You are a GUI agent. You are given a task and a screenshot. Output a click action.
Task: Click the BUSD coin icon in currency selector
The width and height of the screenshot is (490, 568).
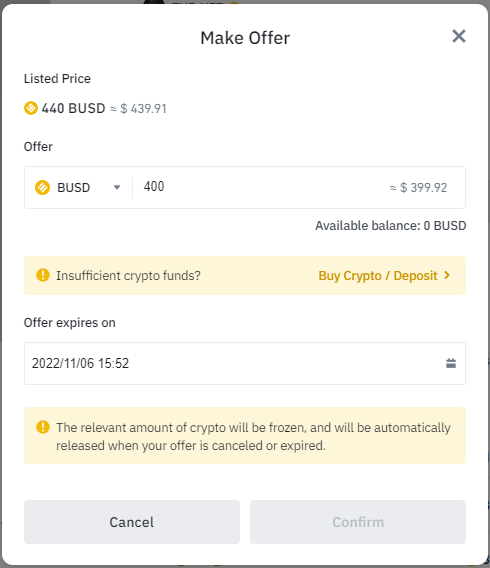click(42, 187)
